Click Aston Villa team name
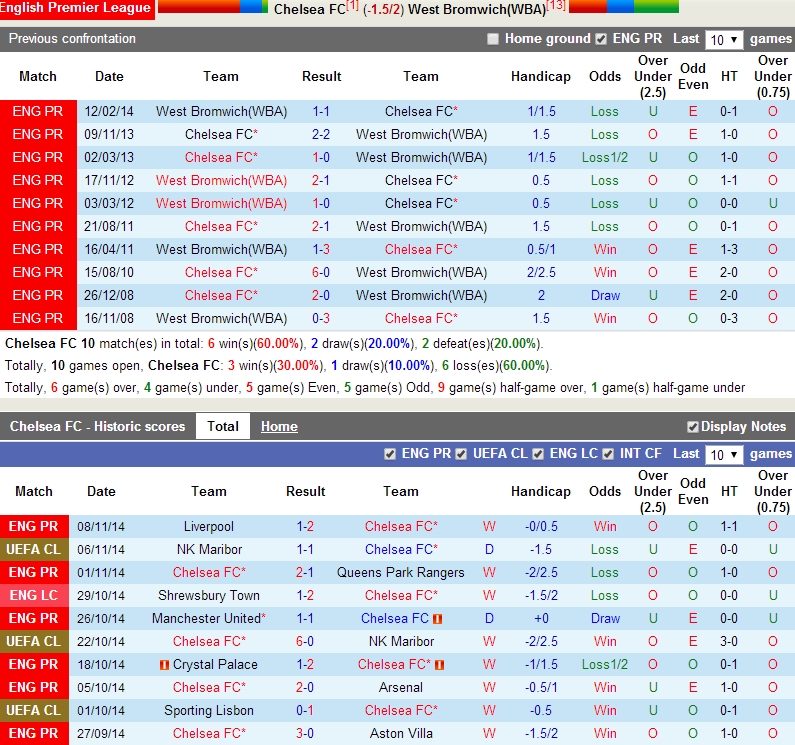This screenshot has width=795, height=745. click(x=401, y=733)
